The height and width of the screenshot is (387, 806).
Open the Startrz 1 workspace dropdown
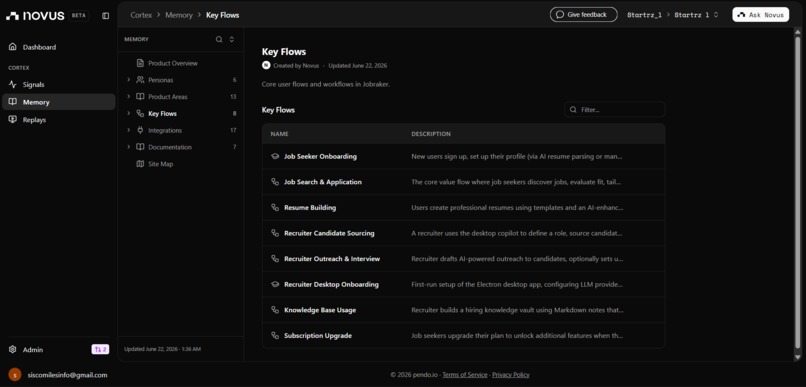pos(697,15)
